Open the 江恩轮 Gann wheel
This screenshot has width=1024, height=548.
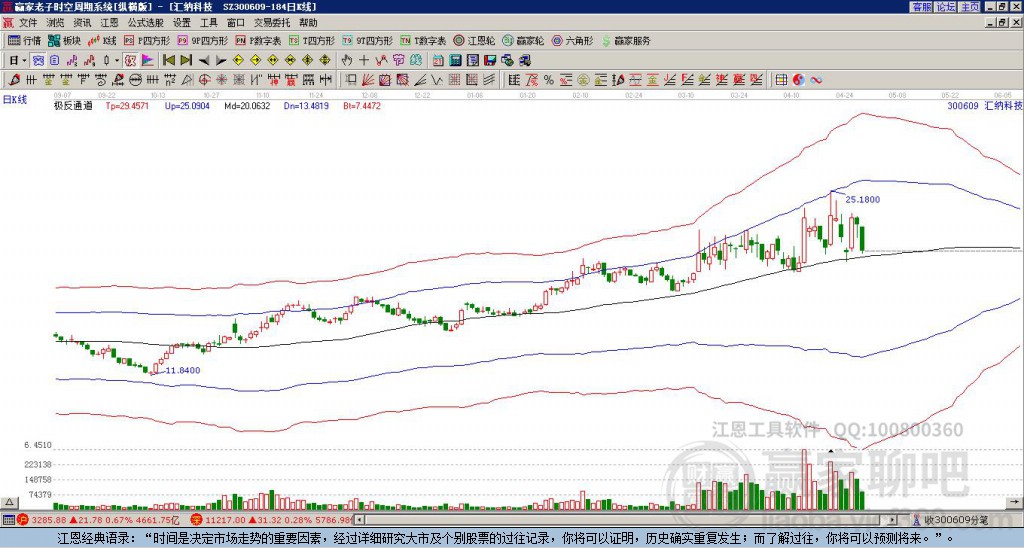(474, 40)
